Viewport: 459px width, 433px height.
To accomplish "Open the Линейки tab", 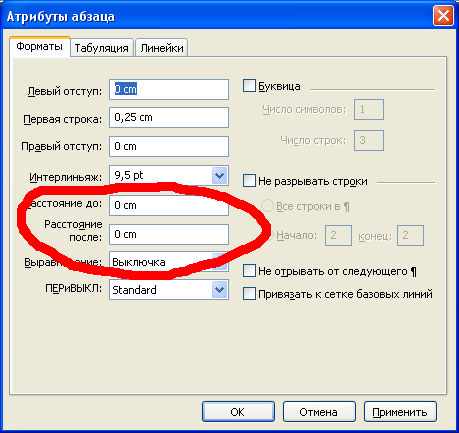I will pos(162,48).
